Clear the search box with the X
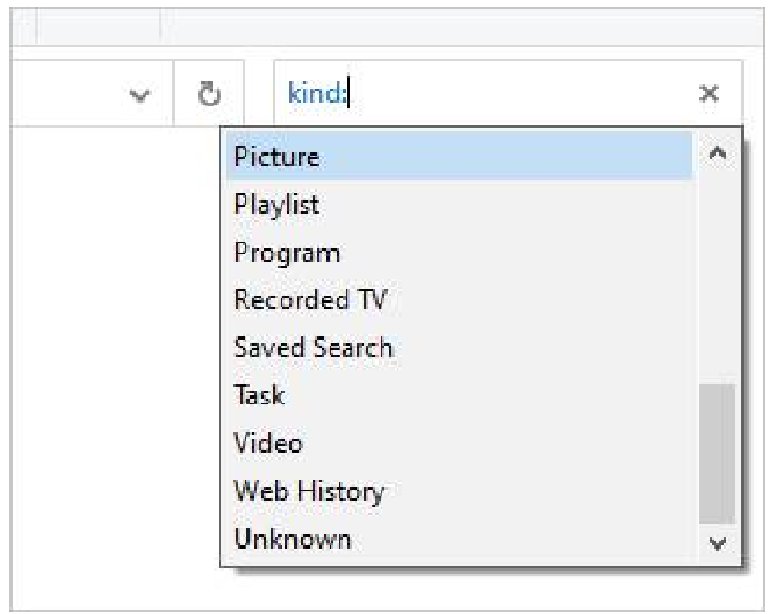The height and width of the screenshot is (614, 768). pos(708,93)
